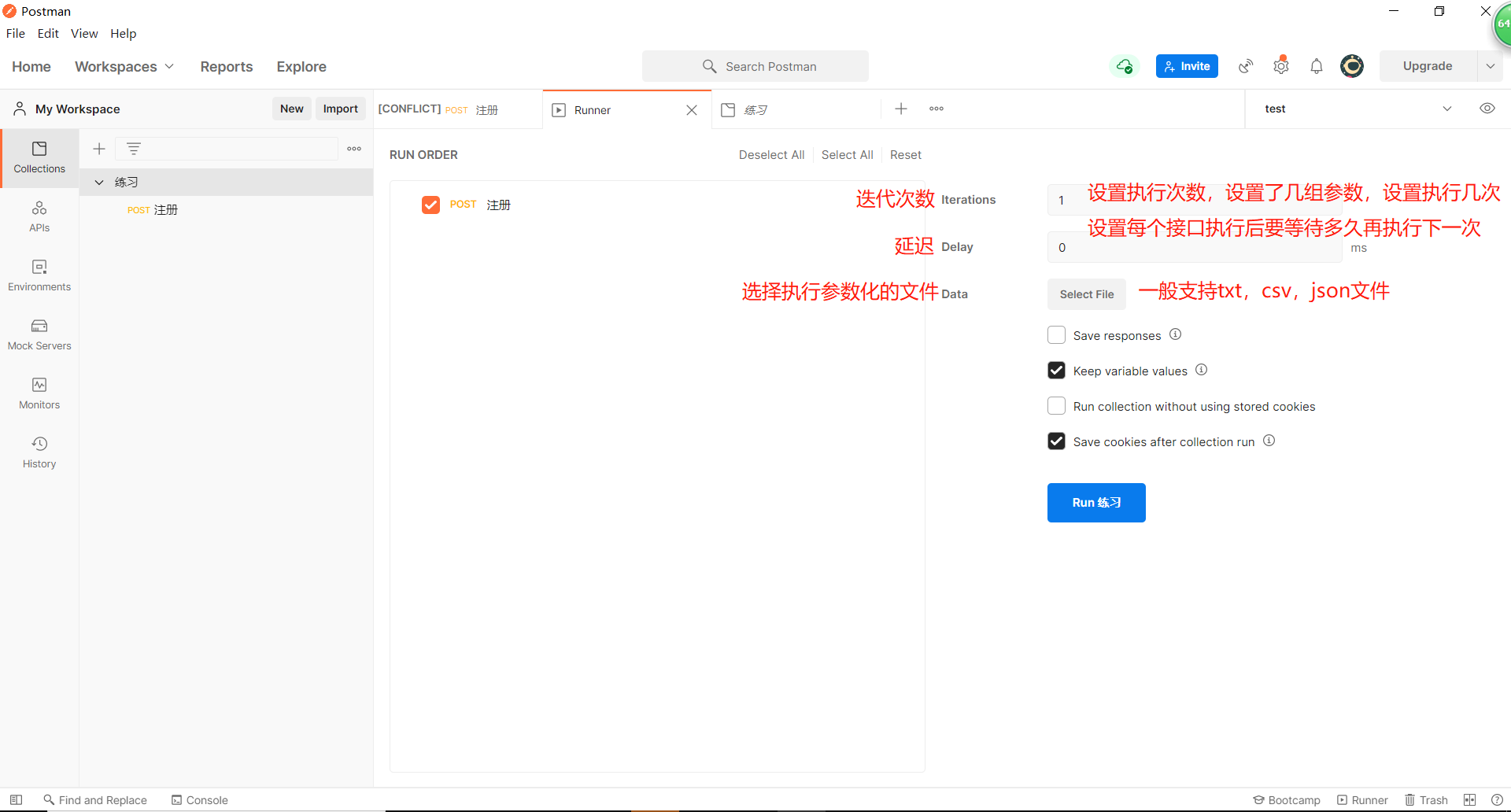Disable Save cookies after collection run
1511x812 pixels.
click(1056, 441)
